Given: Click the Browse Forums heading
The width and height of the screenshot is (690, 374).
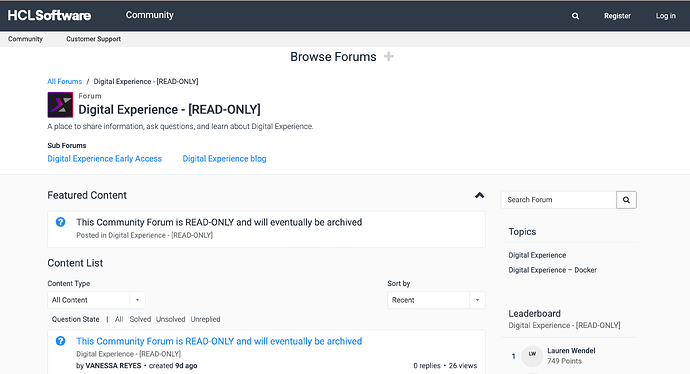Looking at the screenshot, I should pyautogui.click(x=333, y=57).
